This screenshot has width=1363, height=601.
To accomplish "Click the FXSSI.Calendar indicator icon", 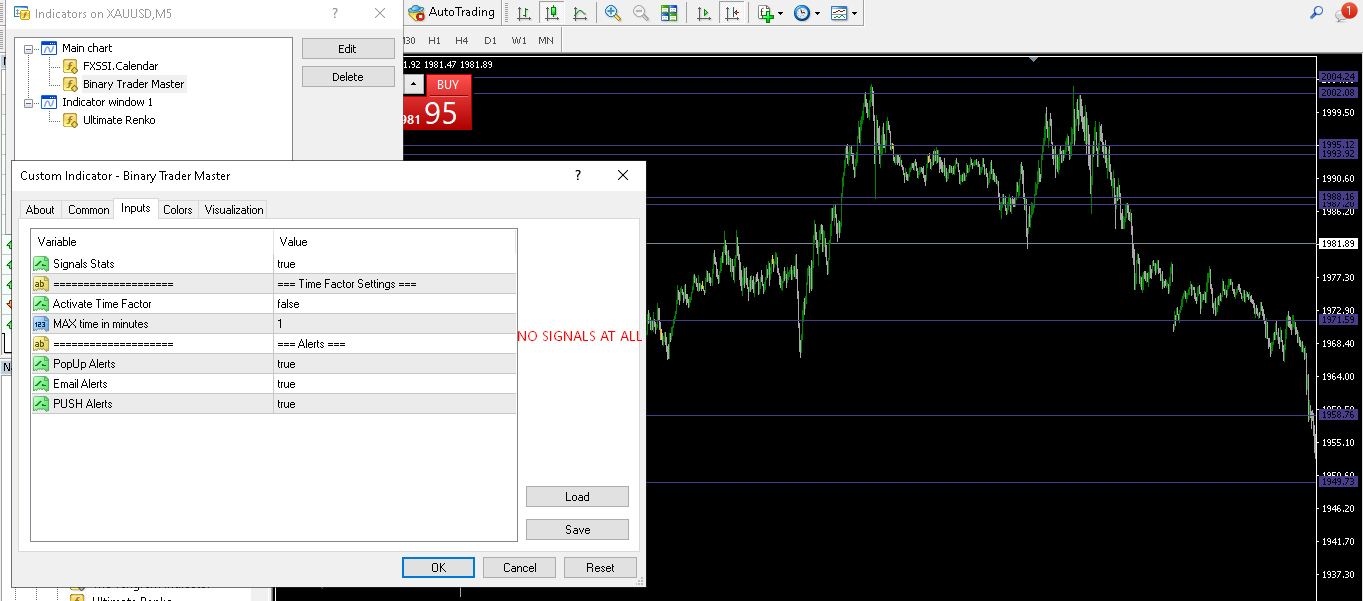I will 70,66.
